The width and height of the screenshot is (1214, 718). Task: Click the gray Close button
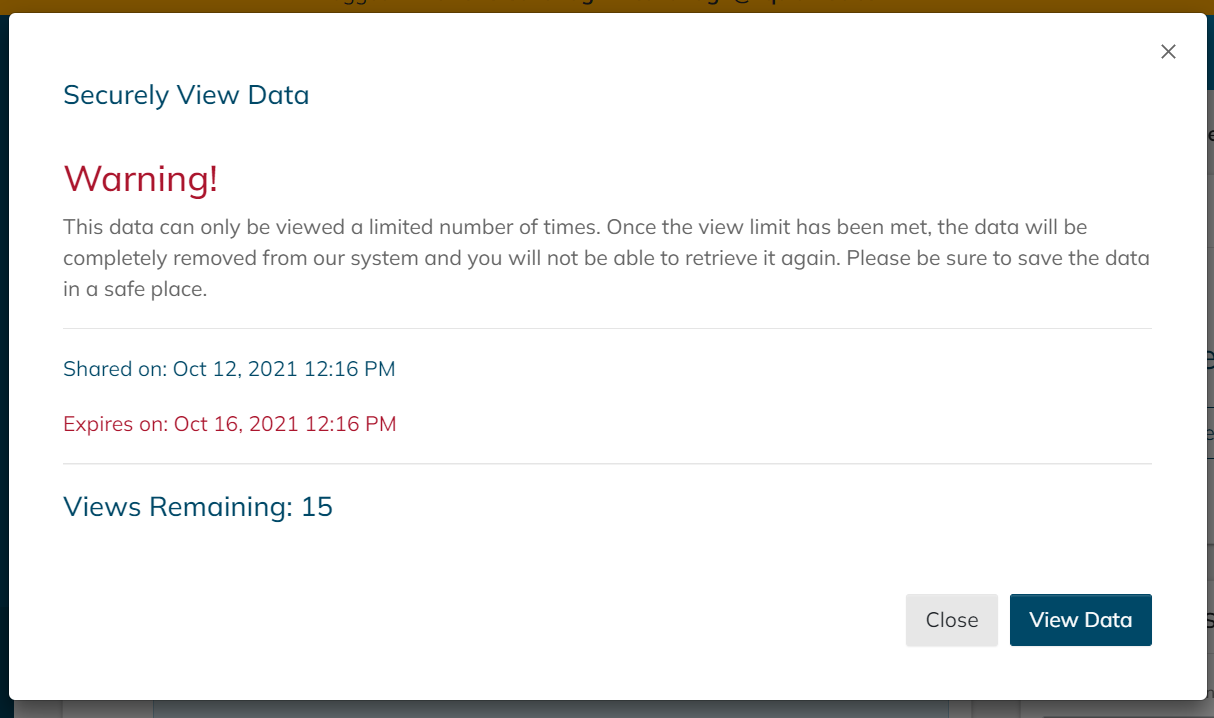tap(951, 620)
